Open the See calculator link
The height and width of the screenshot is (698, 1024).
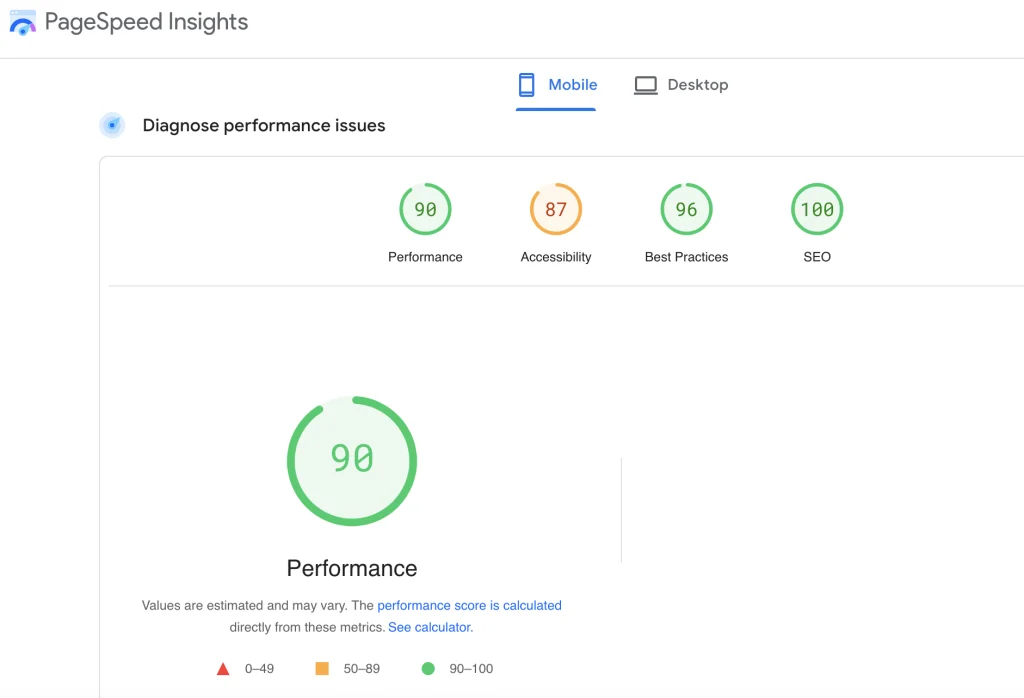click(x=430, y=627)
